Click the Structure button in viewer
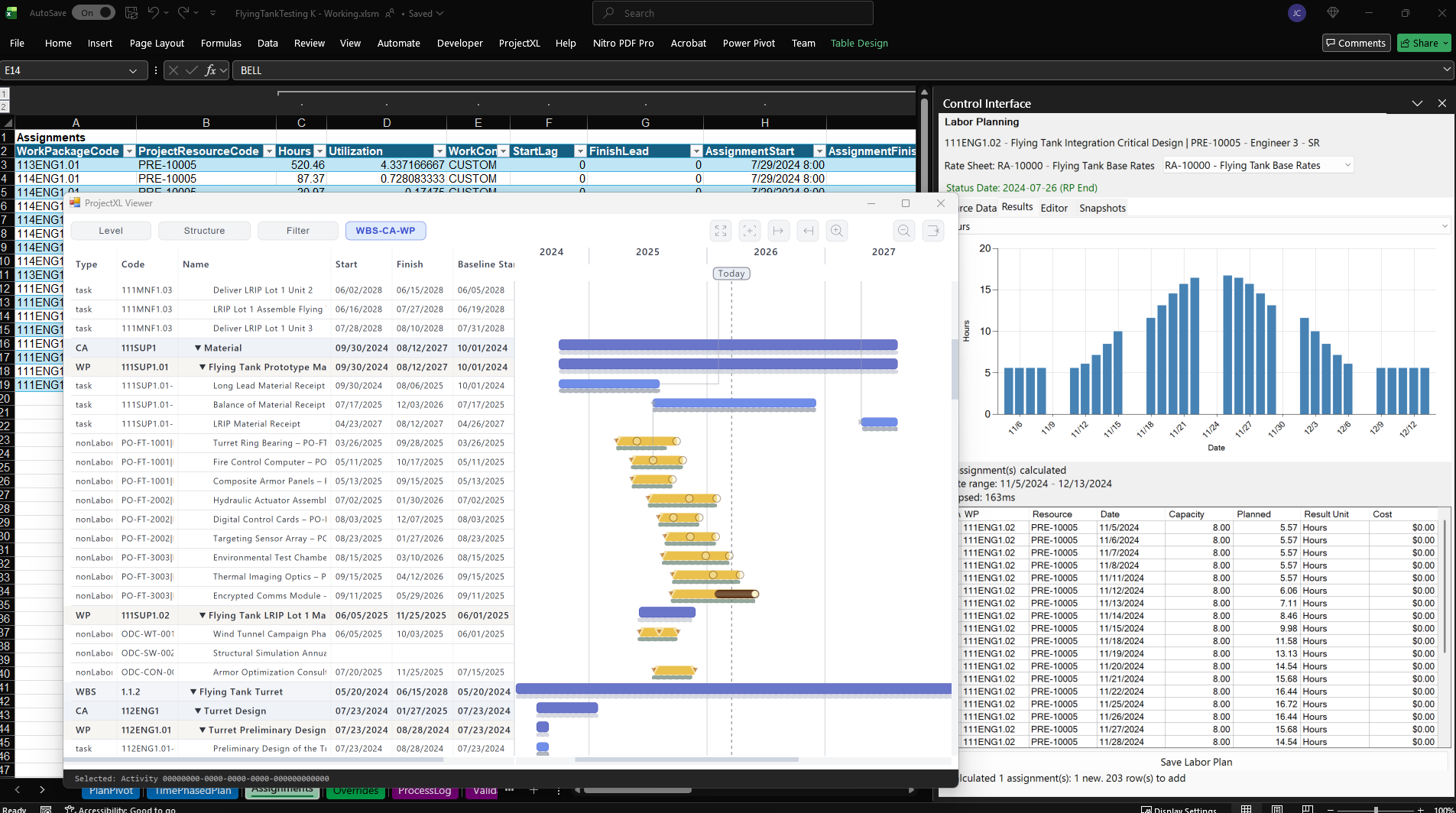This screenshot has height=813, width=1456. [204, 231]
